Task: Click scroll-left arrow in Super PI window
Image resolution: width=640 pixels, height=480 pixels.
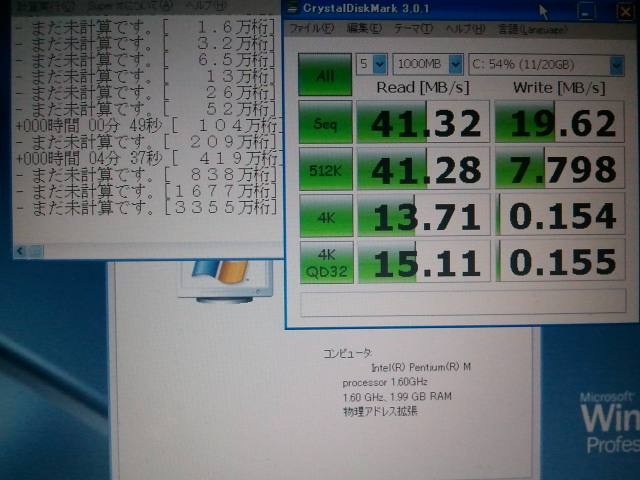Action: click(20, 251)
